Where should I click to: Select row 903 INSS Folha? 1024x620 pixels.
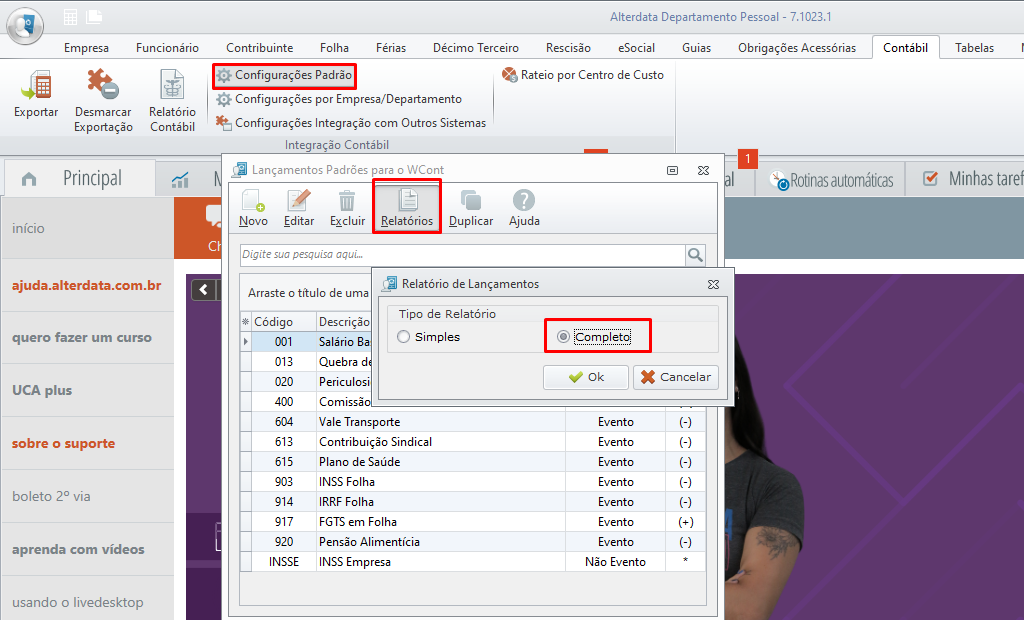tap(473, 482)
